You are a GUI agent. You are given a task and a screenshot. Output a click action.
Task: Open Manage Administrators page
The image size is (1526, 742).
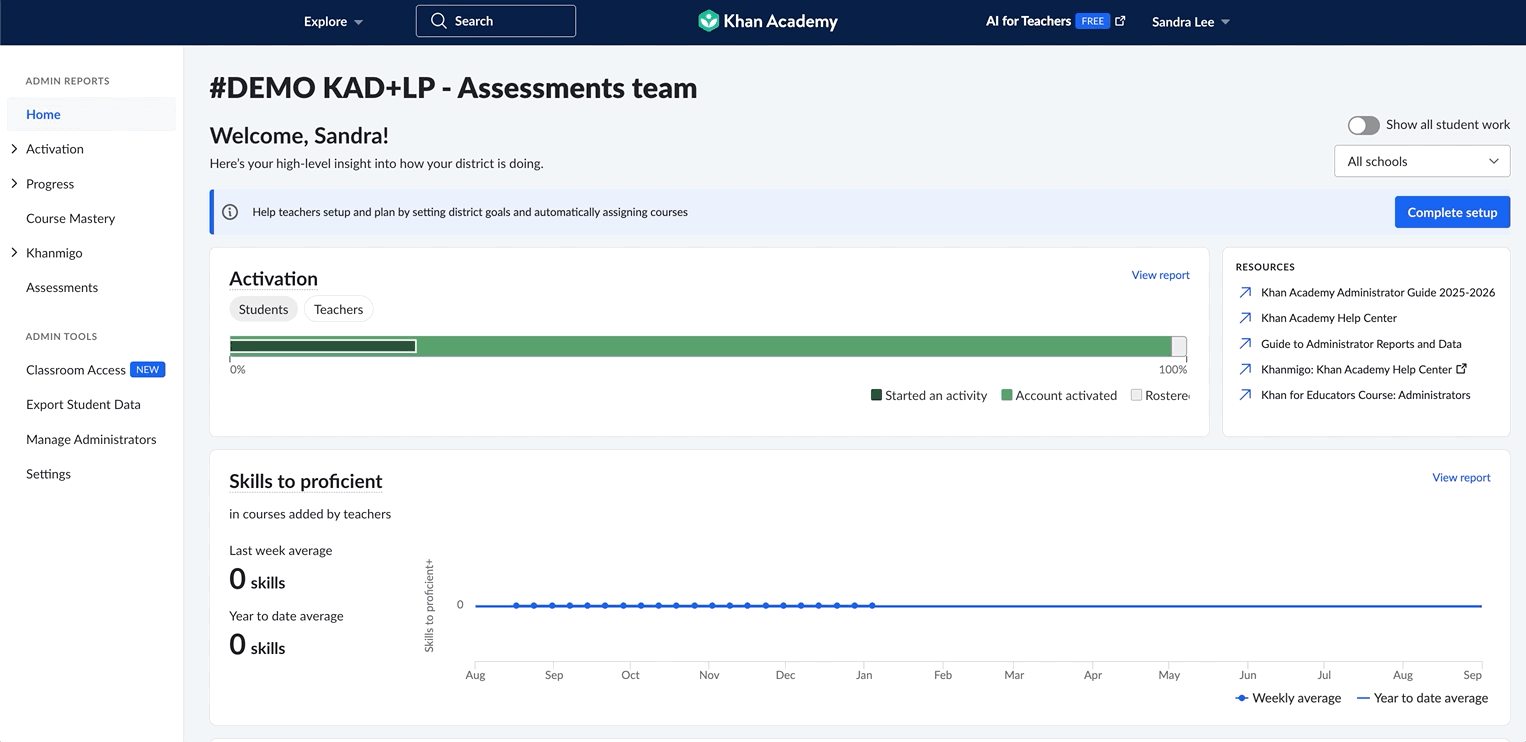91,439
